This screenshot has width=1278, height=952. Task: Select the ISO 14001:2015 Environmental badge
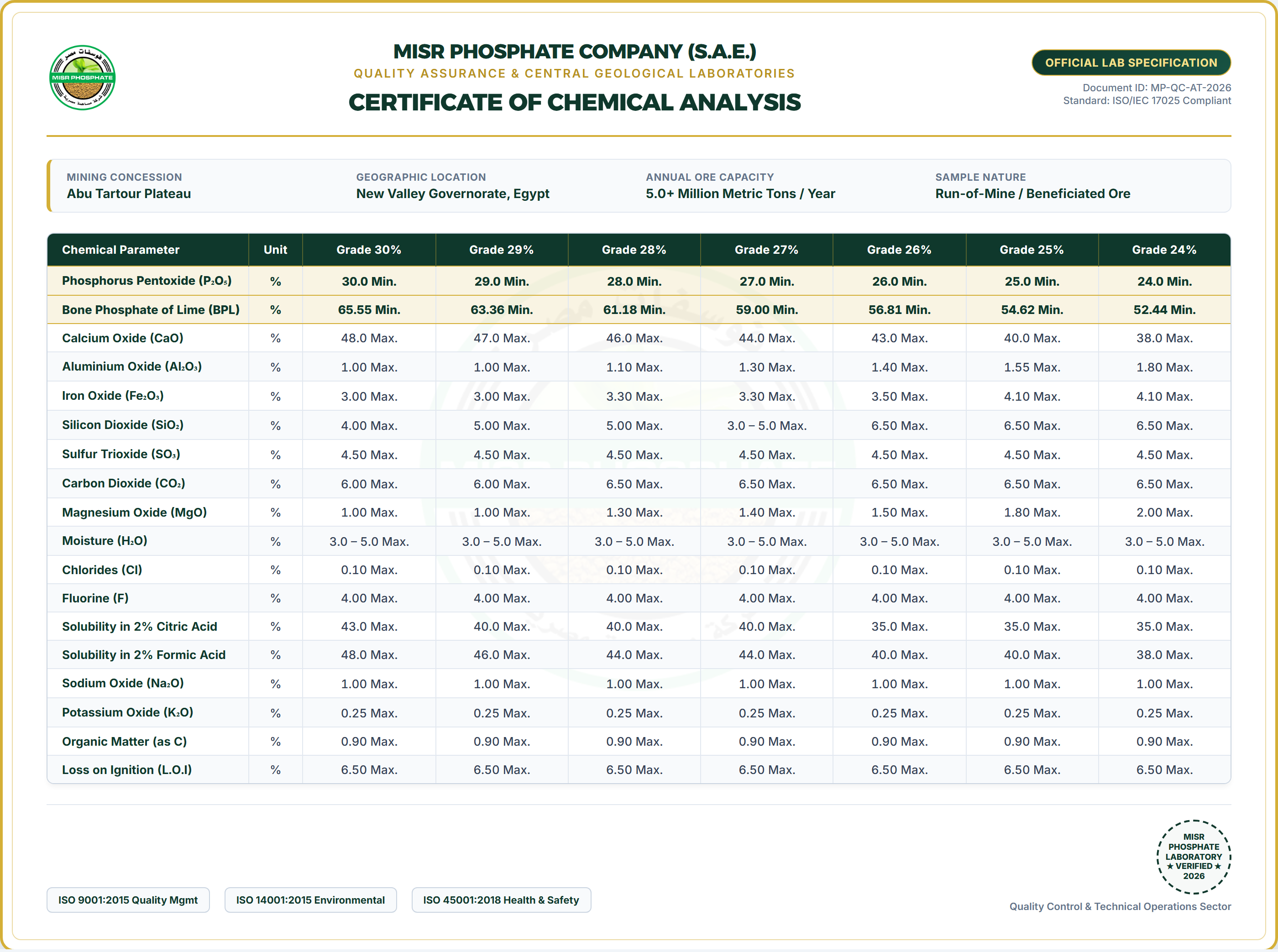tap(310, 900)
